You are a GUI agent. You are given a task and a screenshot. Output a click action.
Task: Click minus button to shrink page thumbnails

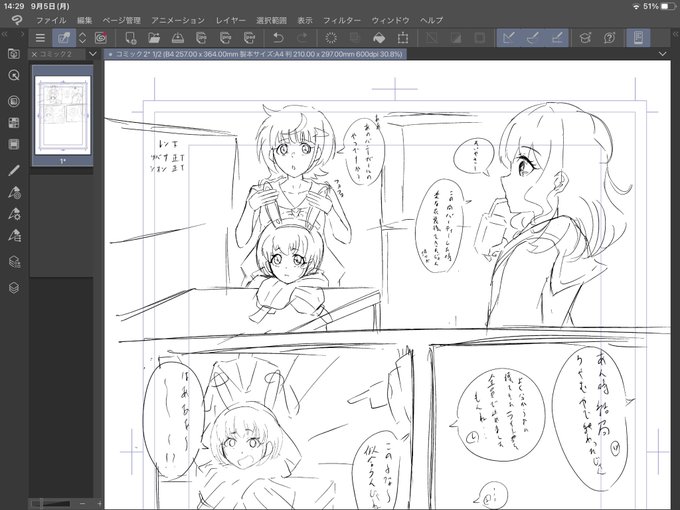point(82,503)
